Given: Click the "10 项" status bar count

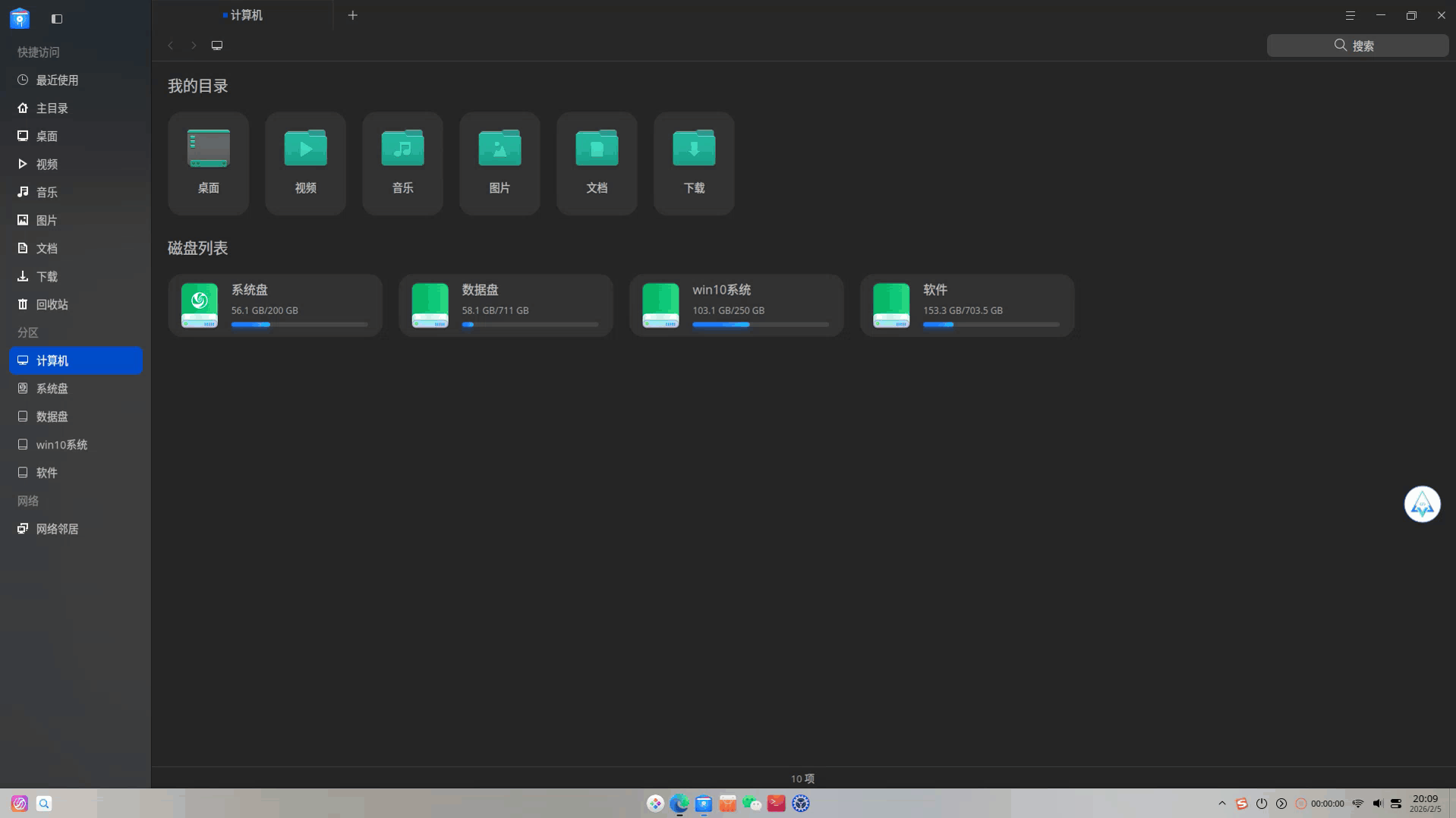Looking at the screenshot, I should pos(802,779).
